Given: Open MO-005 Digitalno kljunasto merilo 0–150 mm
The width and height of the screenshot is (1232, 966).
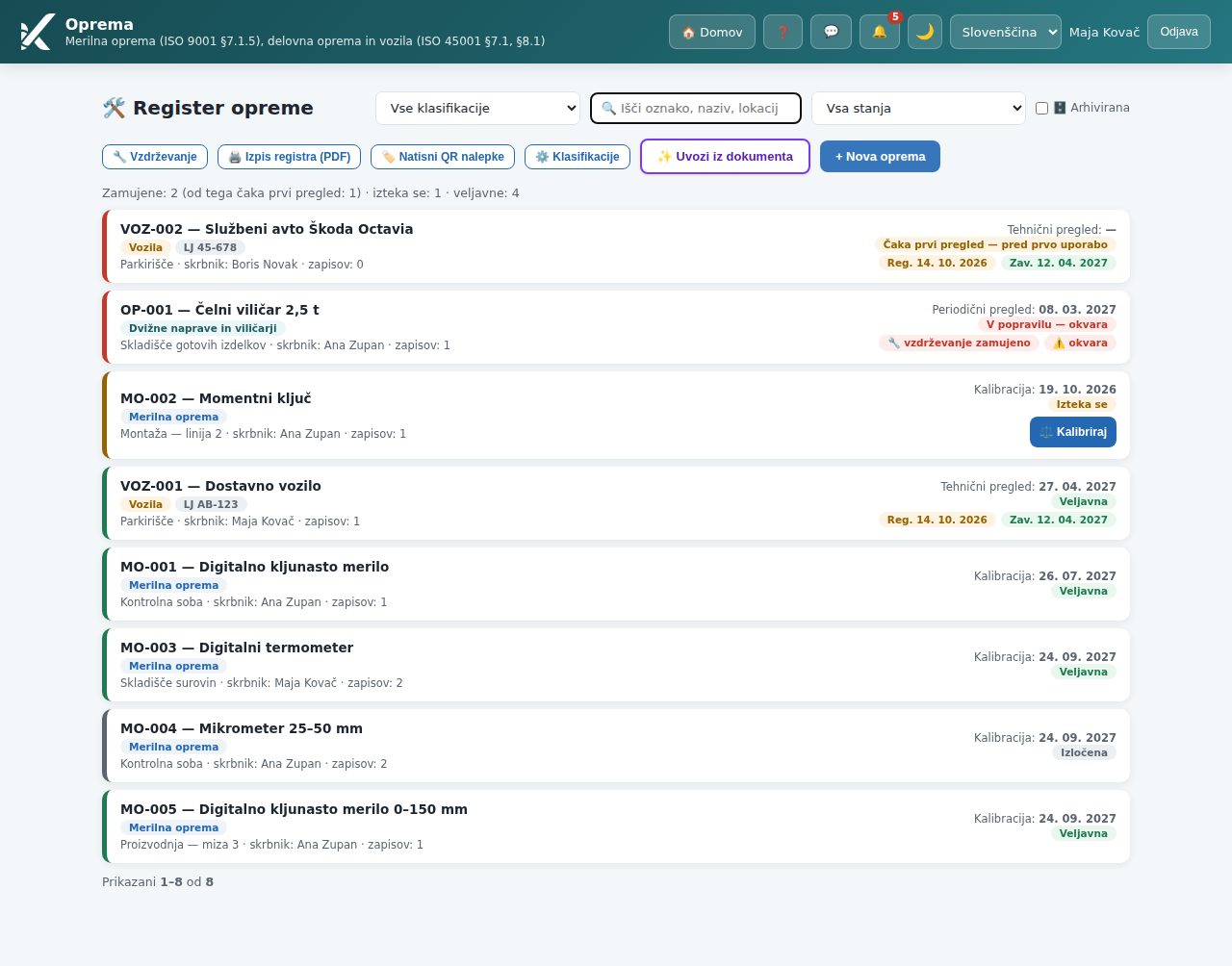Looking at the screenshot, I should 616,826.
